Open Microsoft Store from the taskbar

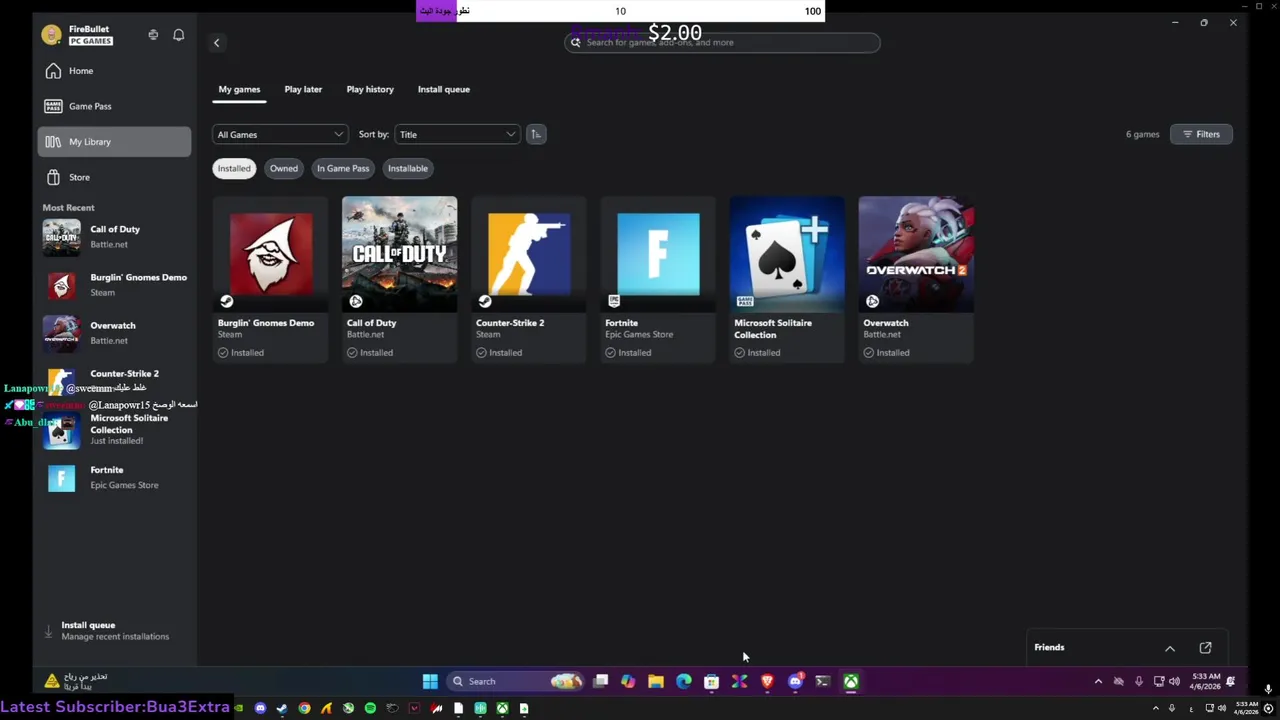(711, 681)
